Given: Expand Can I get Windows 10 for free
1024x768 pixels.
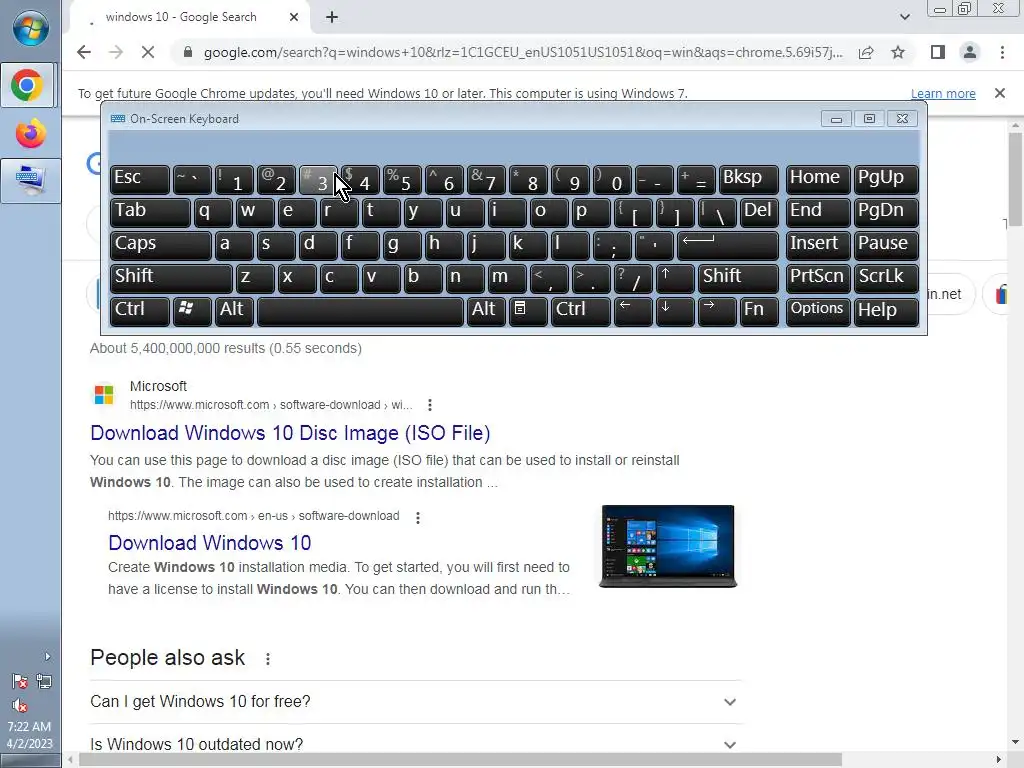Looking at the screenshot, I should [415, 701].
